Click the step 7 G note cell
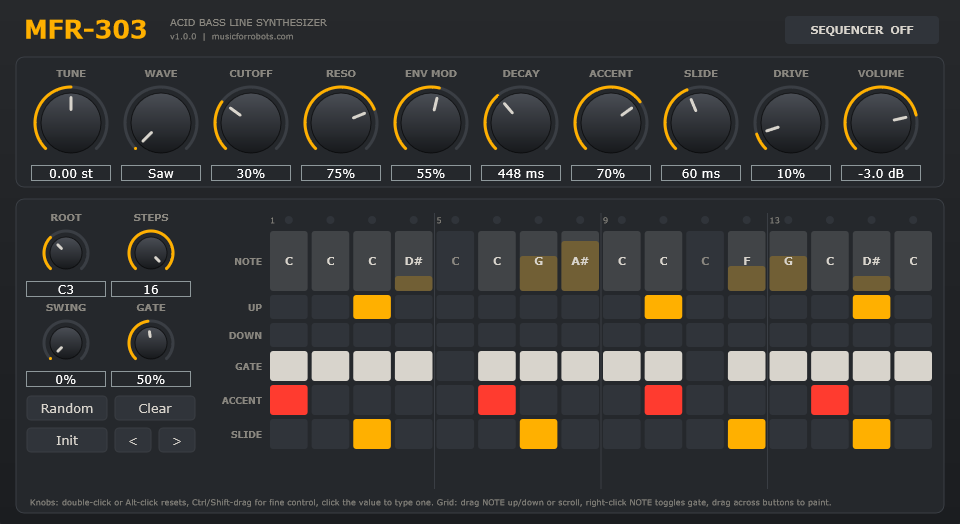 click(539, 261)
